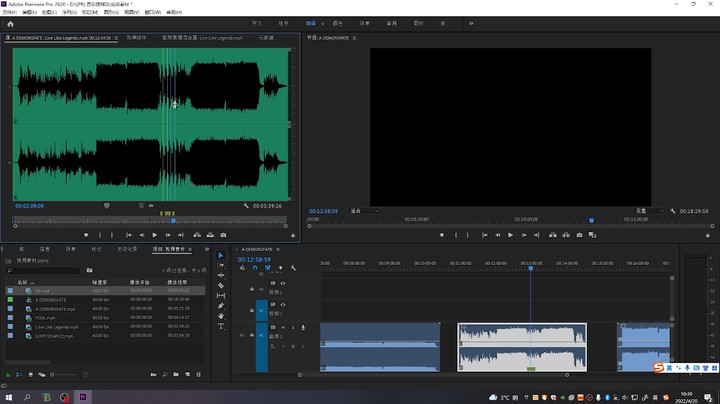This screenshot has width=720, height=404.
Task: Select the Ripple Edit tool
Action: pyautogui.click(x=221, y=275)
